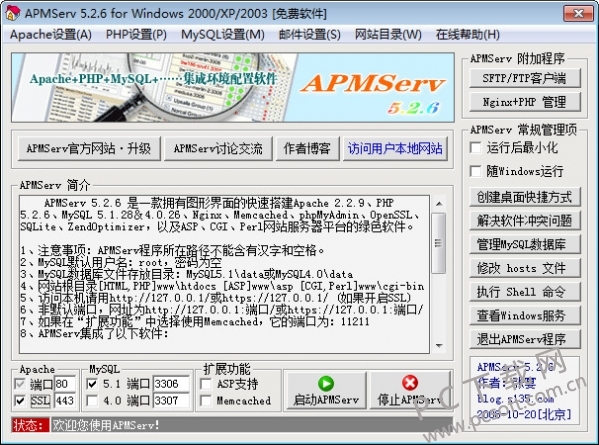The image size is (599, 445).
Task: Enable the Memcached checkbox
Action: 206,400
